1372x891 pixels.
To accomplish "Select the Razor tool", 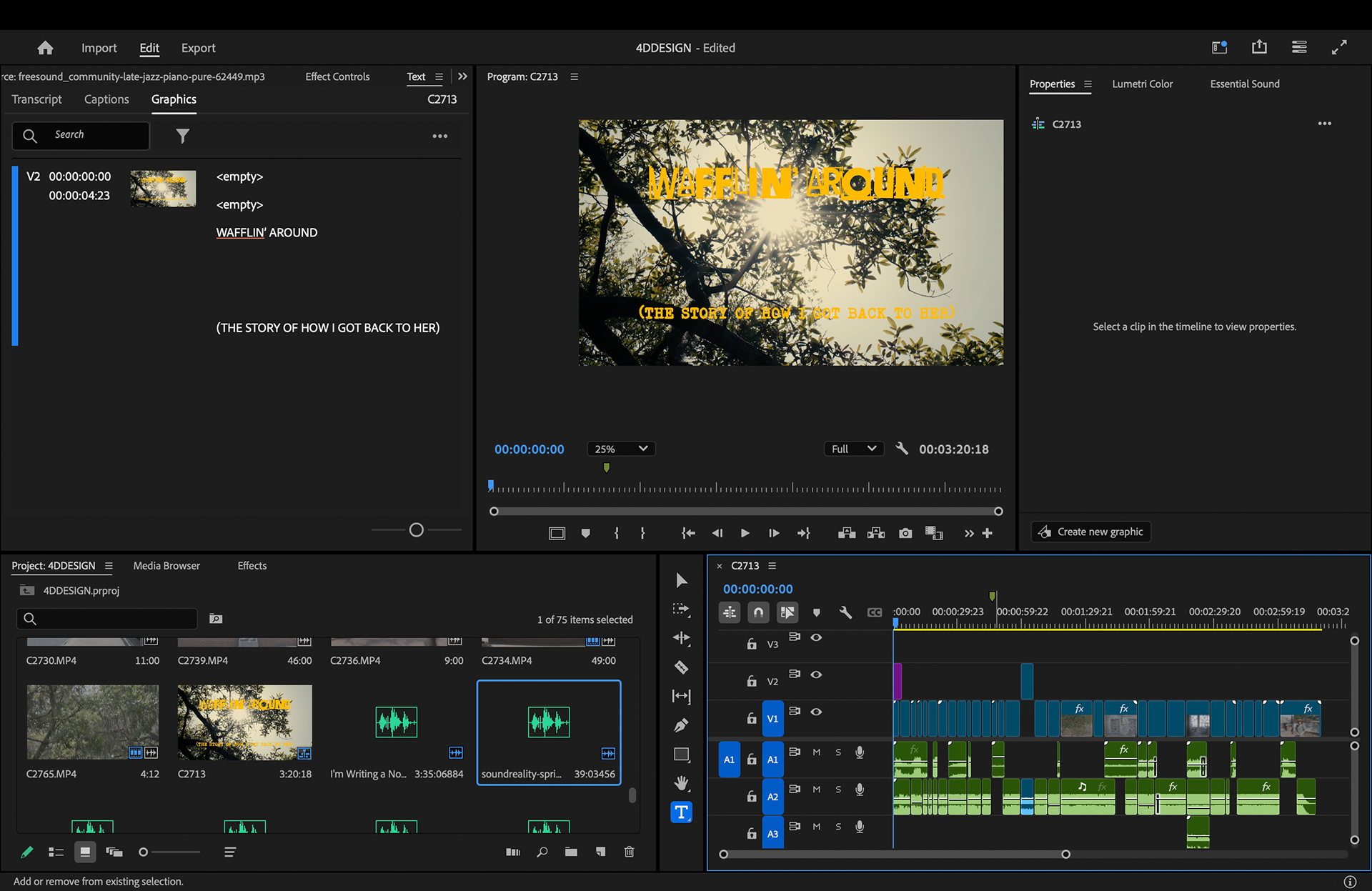I will (681, 667).
